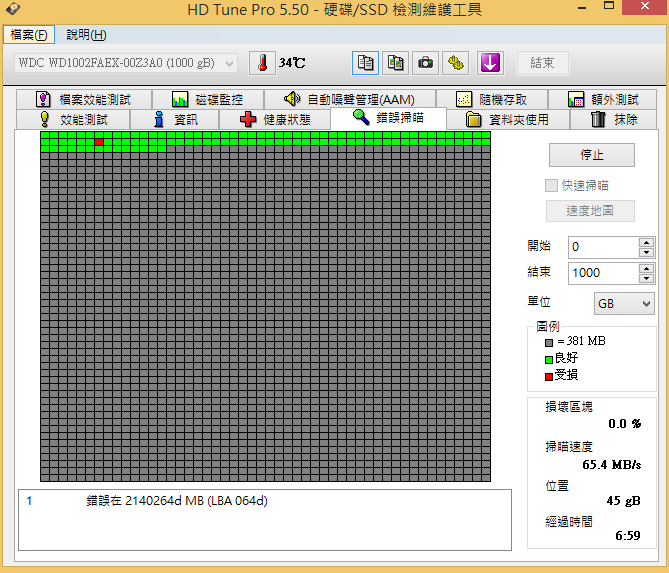Switch to the 效能測試 tab
The image size is (669, 573).
[x=73, y=119]
